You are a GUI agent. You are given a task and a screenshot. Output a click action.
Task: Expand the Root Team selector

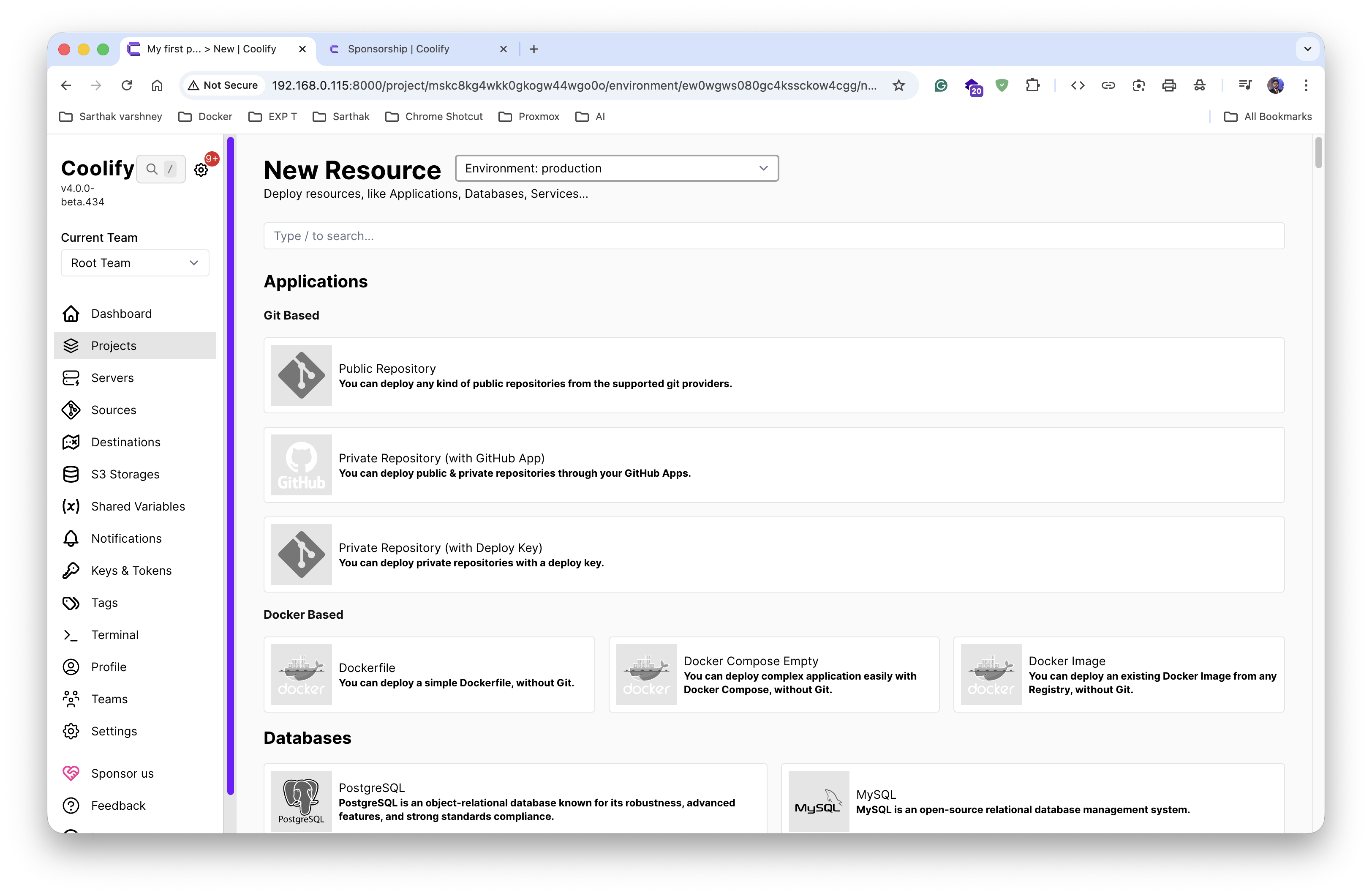(x=135, y=263)
